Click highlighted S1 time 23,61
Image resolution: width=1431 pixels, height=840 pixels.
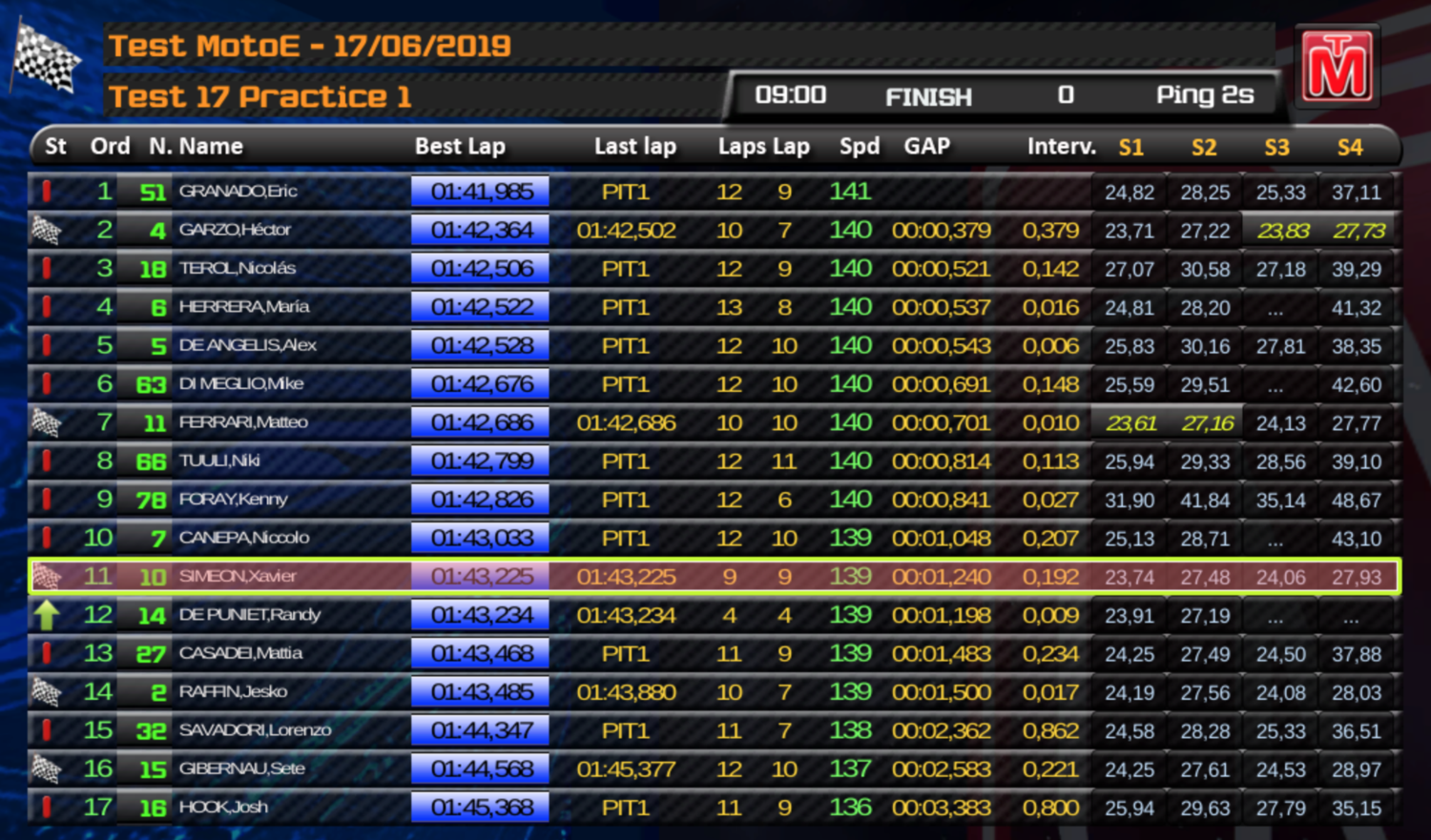click(x=1131, y=423)
